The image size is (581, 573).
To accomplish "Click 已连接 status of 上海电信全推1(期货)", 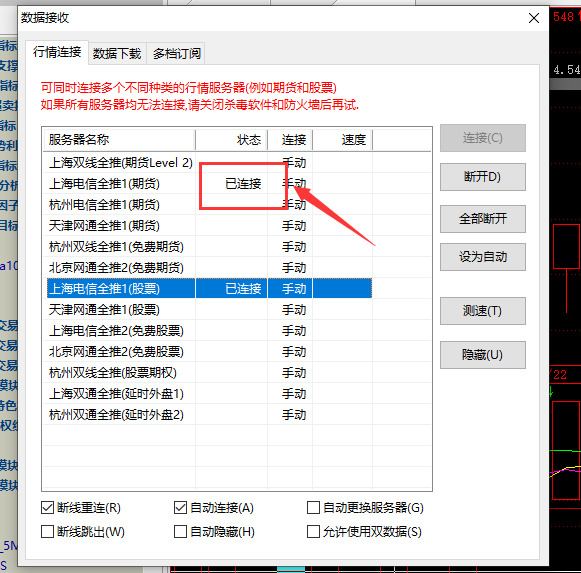I will point(243,184).
